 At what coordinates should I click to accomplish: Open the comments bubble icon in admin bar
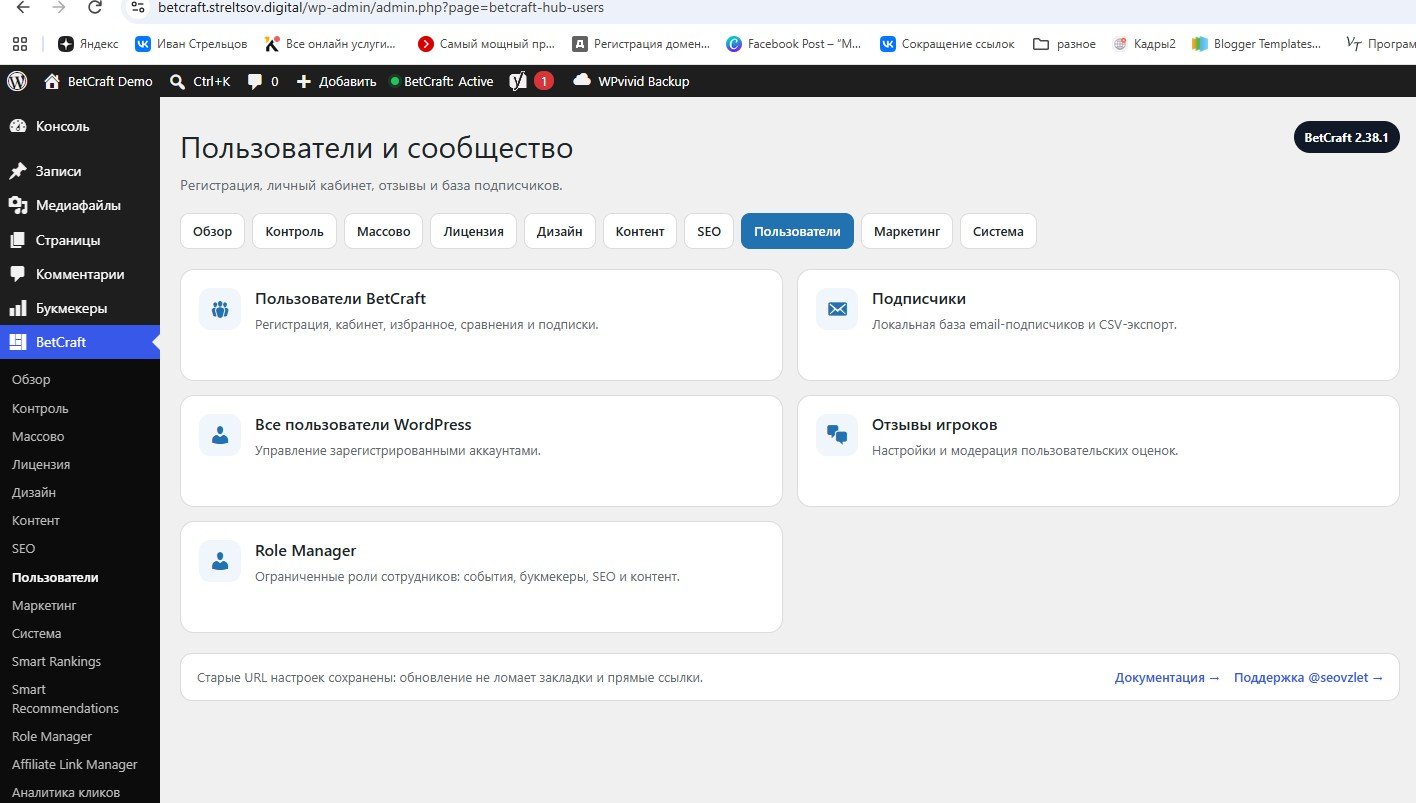255,81
